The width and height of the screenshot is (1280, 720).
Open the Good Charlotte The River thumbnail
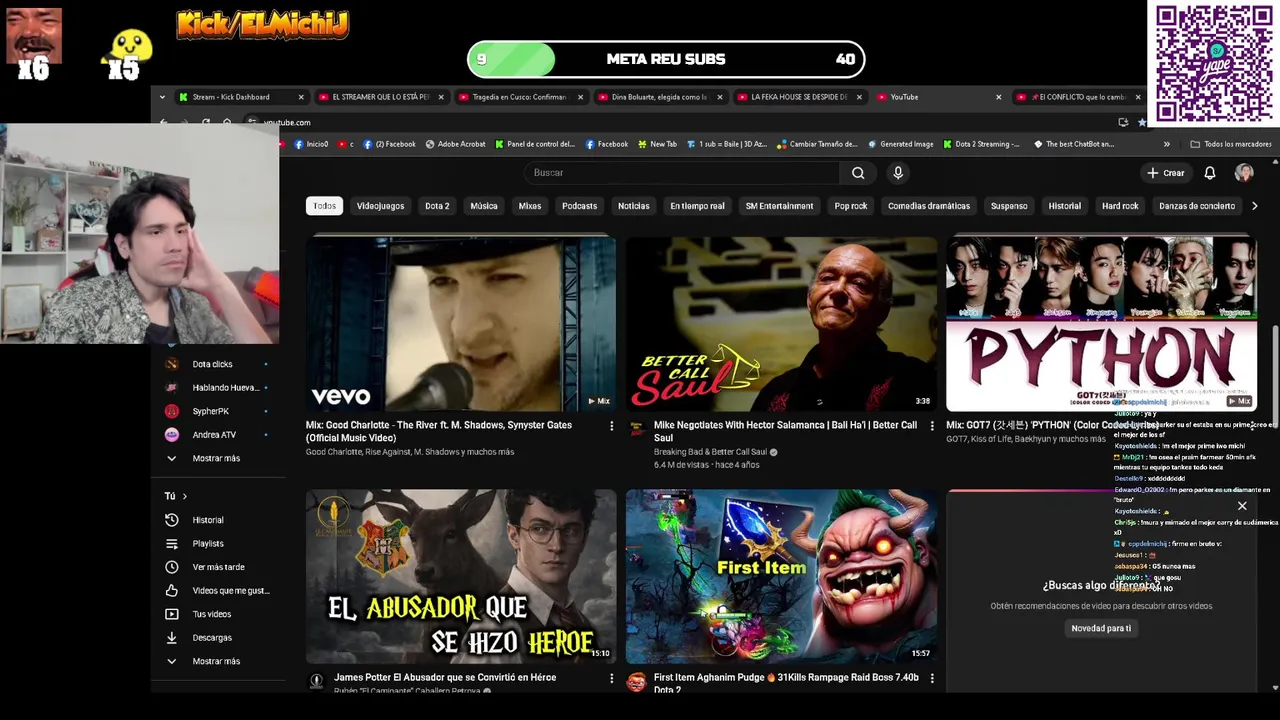point(461,324)
